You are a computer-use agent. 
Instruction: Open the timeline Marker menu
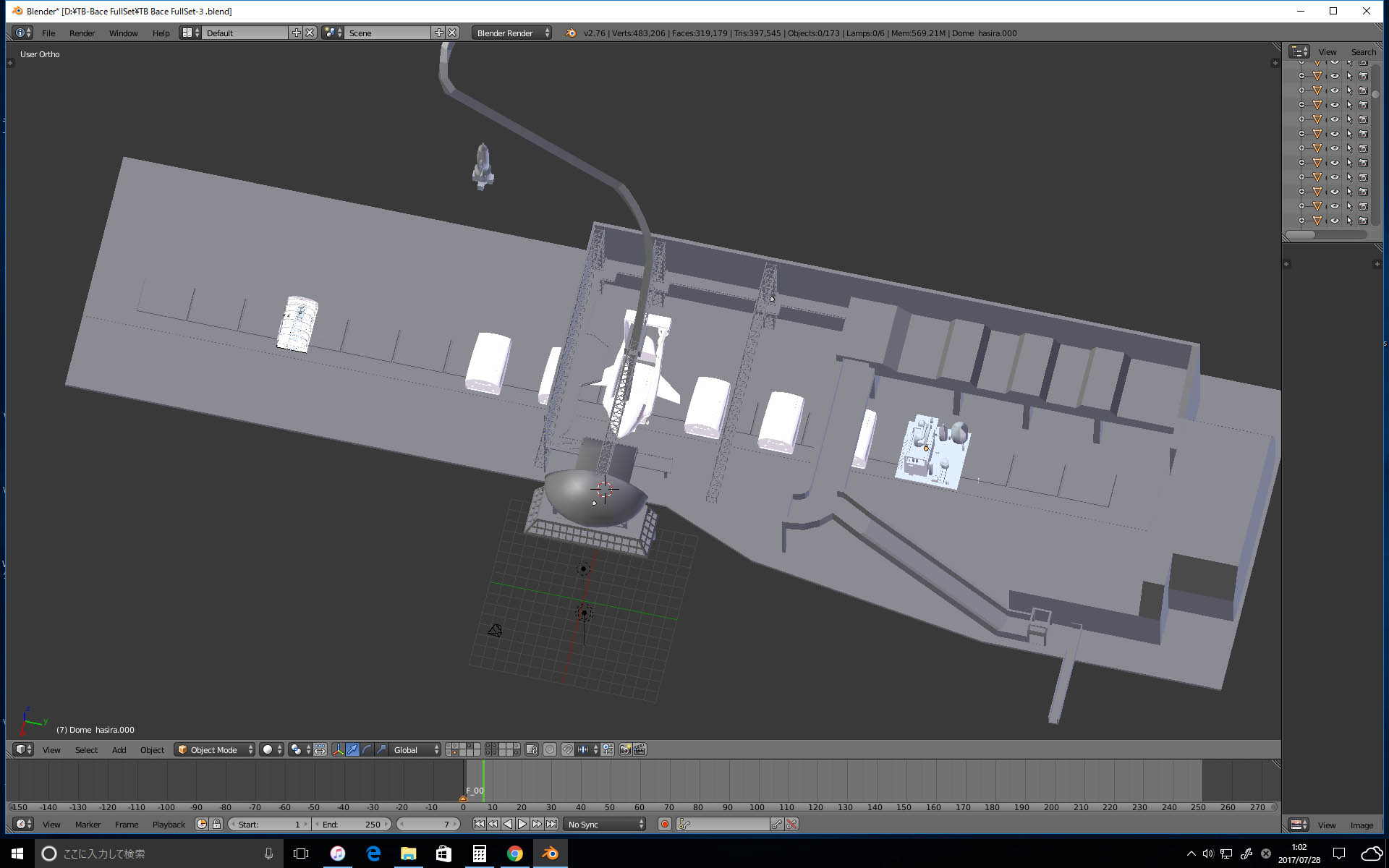coord(88,824)
